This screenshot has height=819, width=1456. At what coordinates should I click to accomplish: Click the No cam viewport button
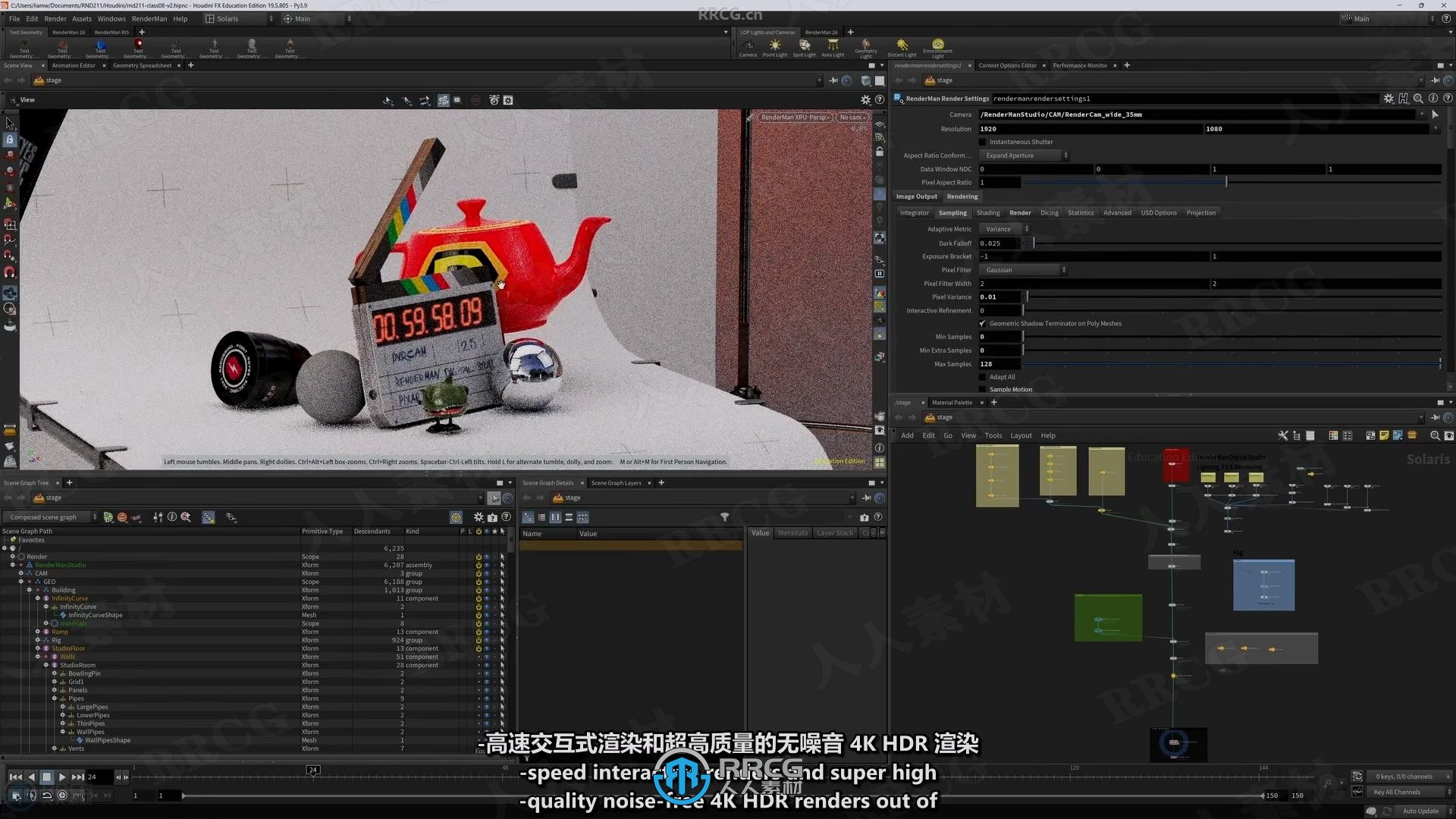[852, 118]
